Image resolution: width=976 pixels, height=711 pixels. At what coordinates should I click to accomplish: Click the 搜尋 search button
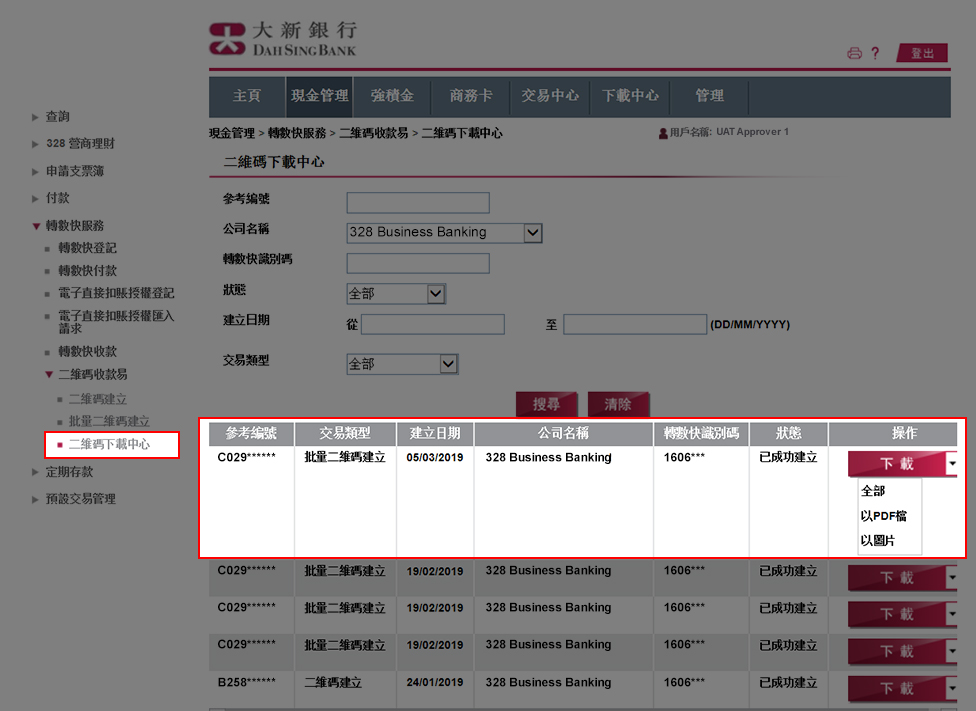[546, 404]
